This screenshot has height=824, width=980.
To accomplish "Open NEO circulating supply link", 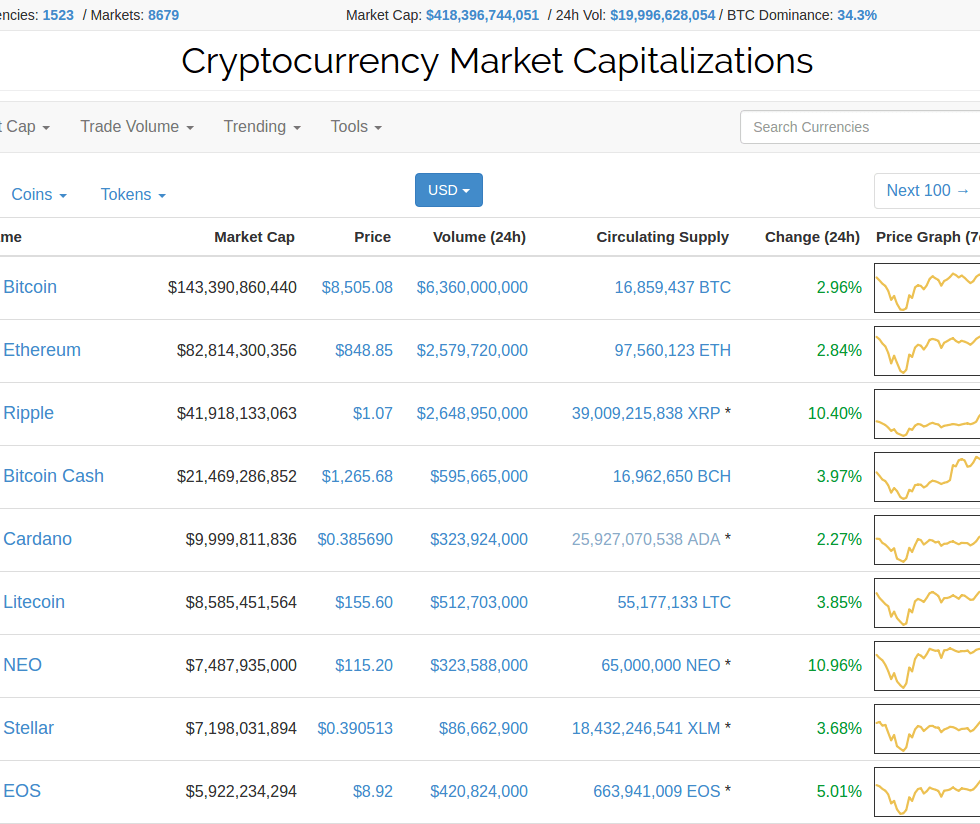I will point(660,666).
